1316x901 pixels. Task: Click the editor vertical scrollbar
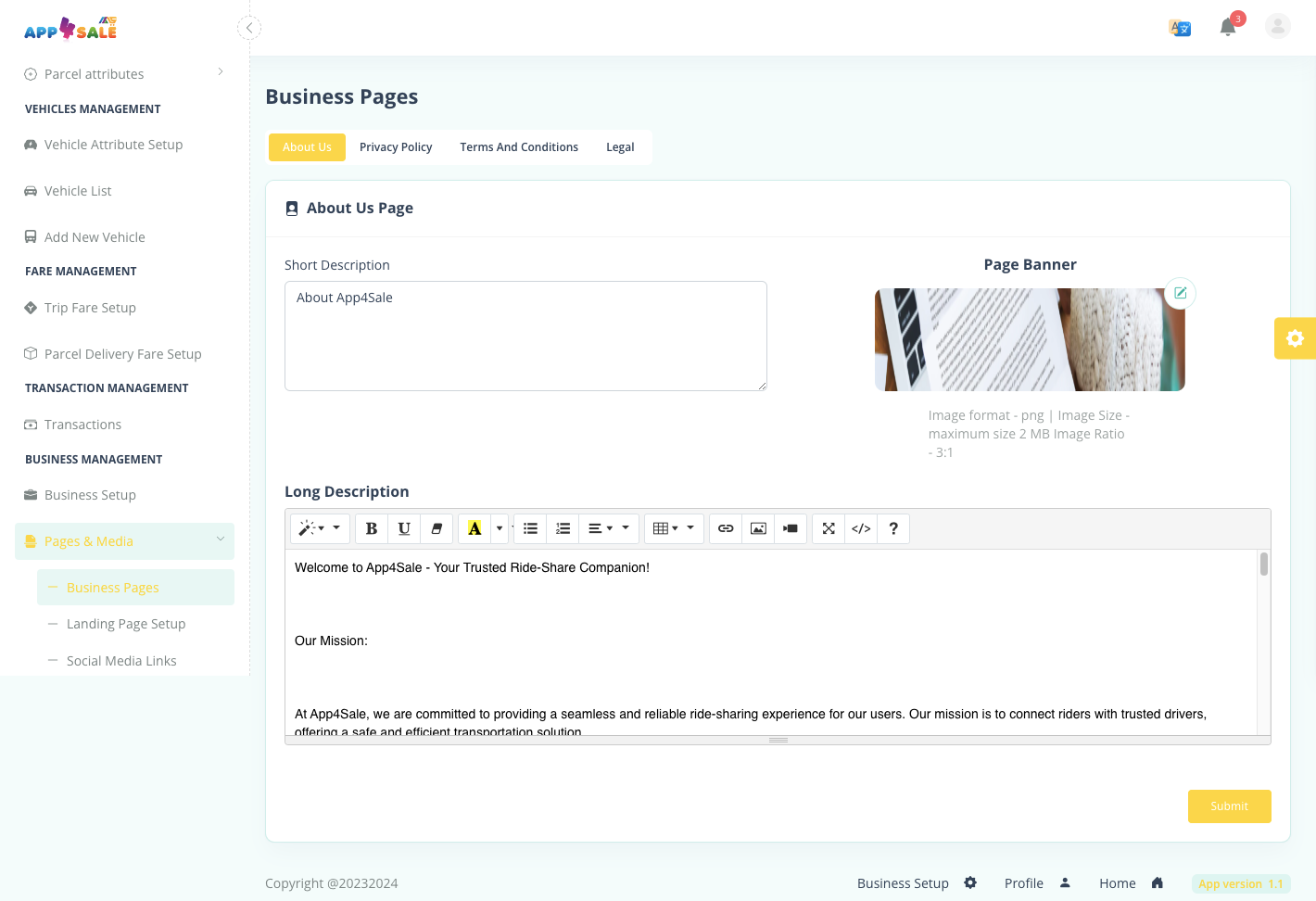[x=1263, y=564]
